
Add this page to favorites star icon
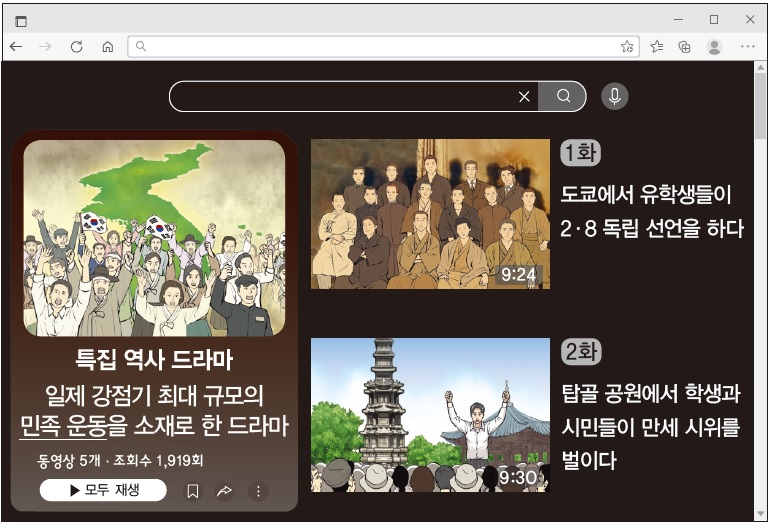tap(627, 47)
